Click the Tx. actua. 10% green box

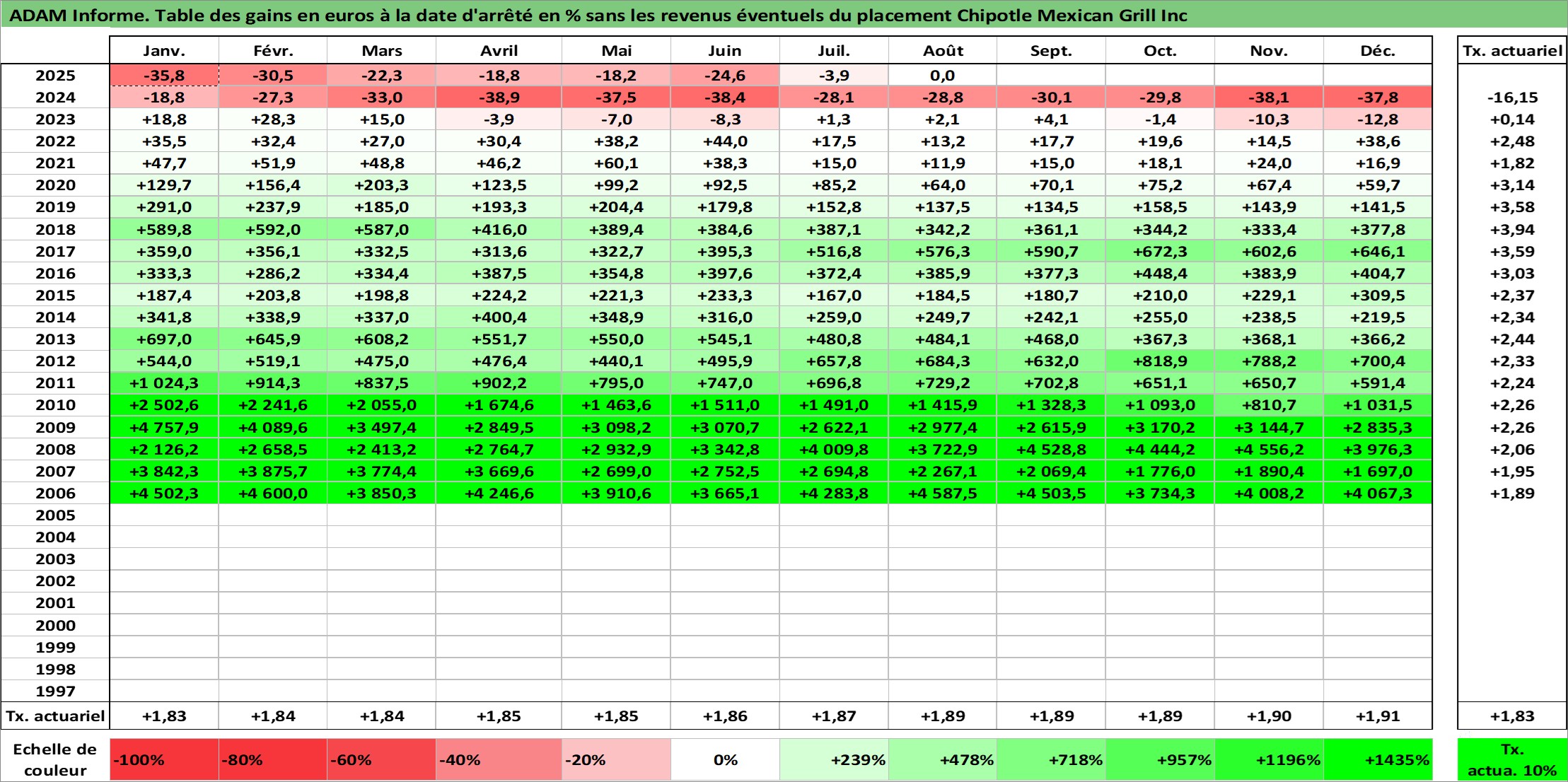tap(1512, 760)
